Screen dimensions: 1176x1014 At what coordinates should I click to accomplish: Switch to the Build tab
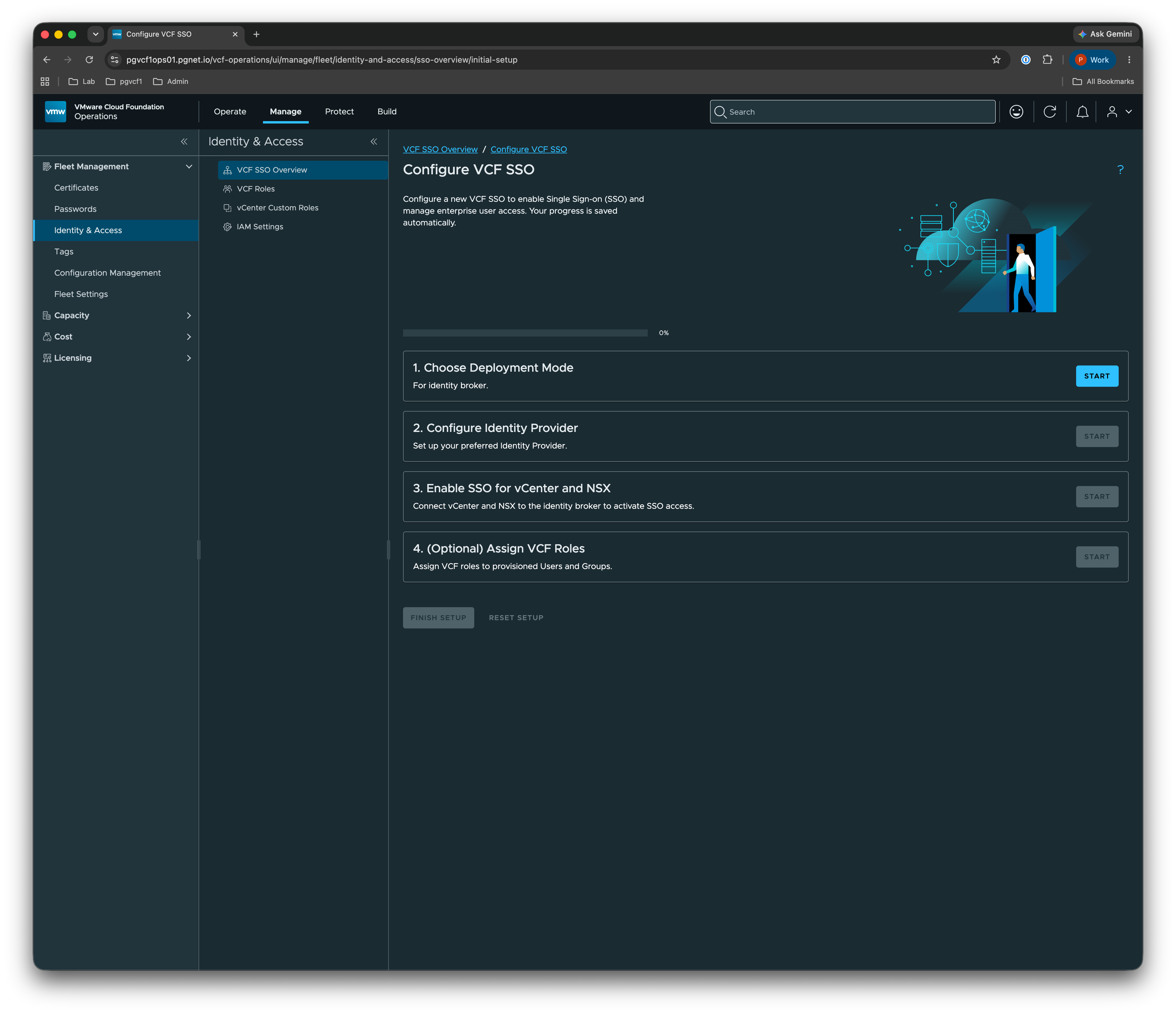point(387,112)
